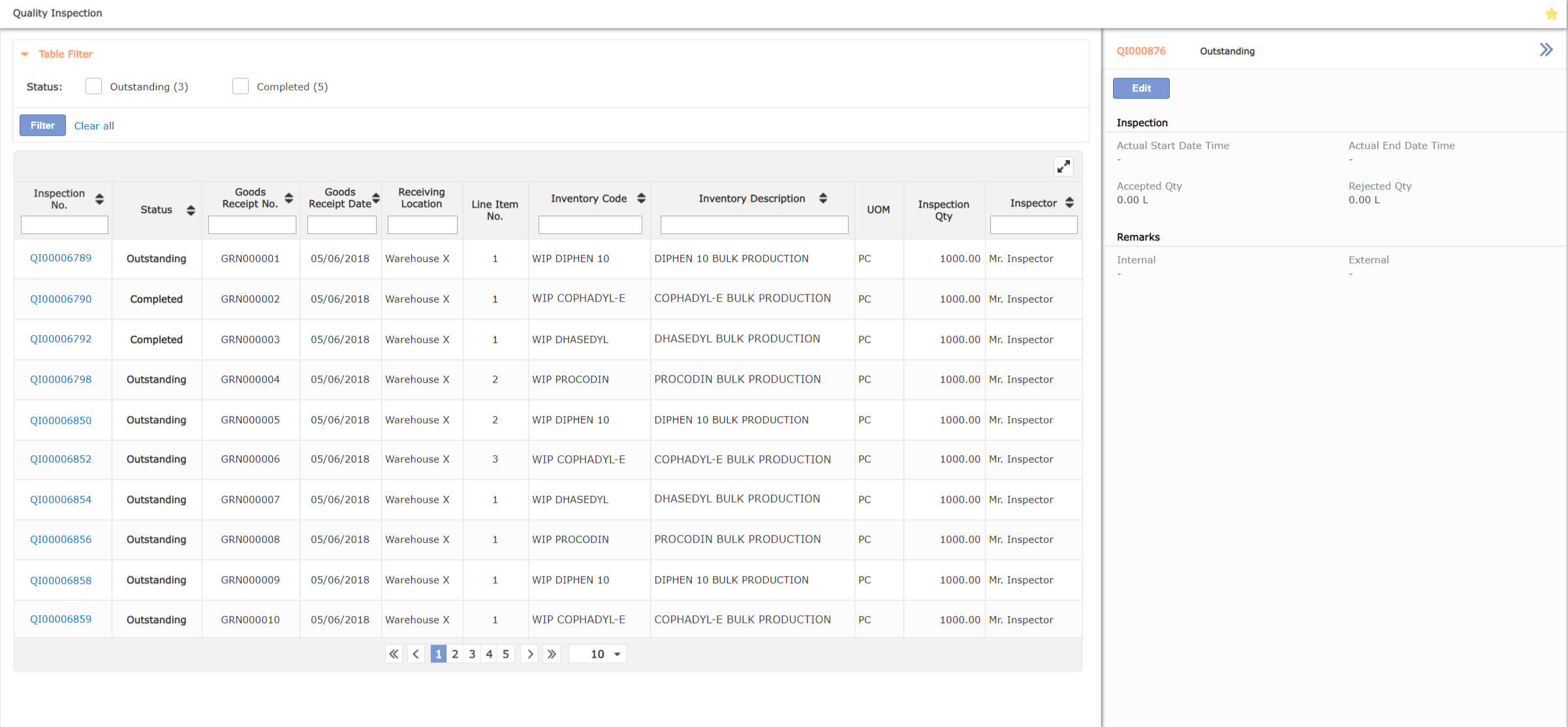Go to page 3 of results
The height and width of the screenshot is (727, 1568).
coord(472,654)
